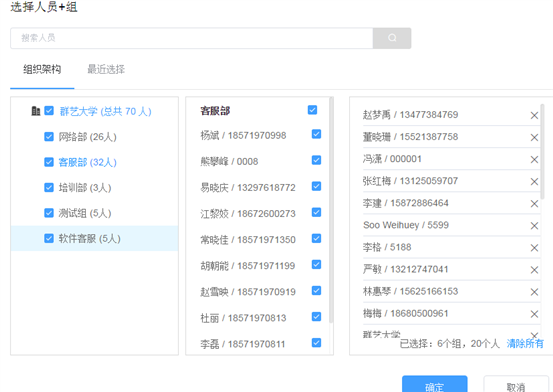Uncheck 培训部 (3人) checkbox
The width and height of the screenshot is (553, 392).
click(49, 187)
